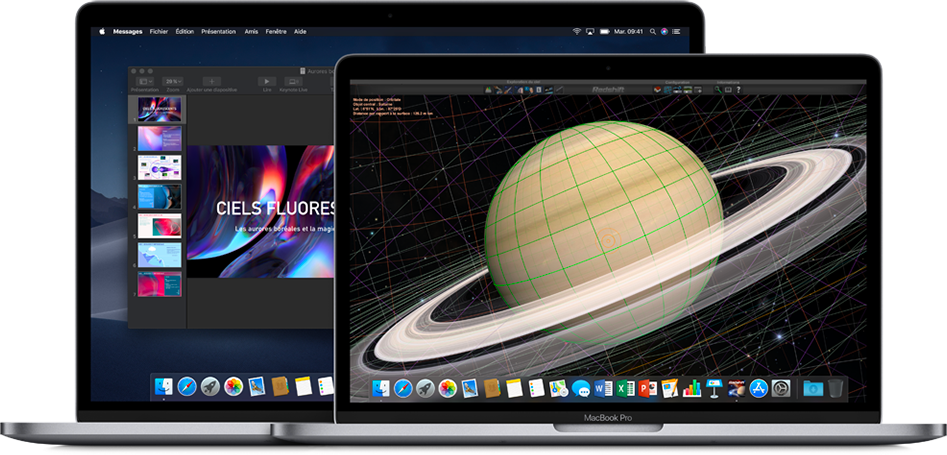This screenshot has height=455, width=947.
Task: Open the Keynote Présentation view dropdown
Action: [x=144, y=81]
